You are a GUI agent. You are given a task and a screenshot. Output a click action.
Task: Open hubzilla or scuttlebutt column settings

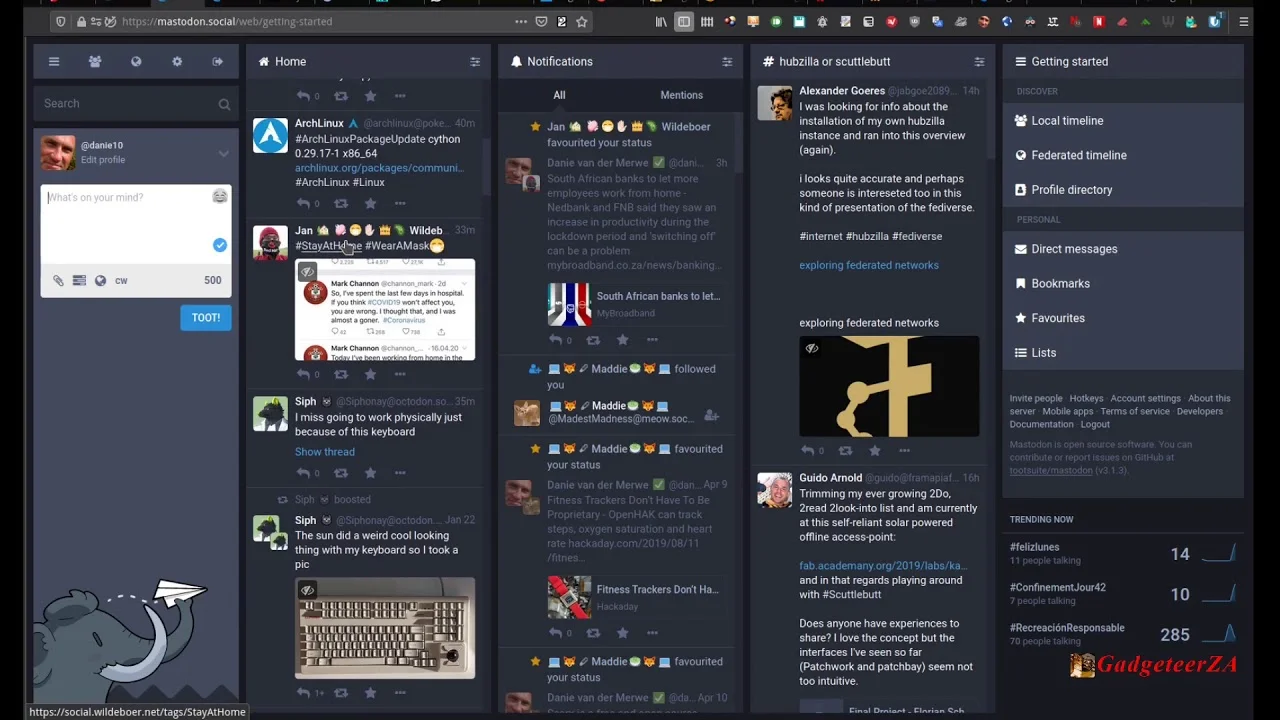click(x=979, y=62)
